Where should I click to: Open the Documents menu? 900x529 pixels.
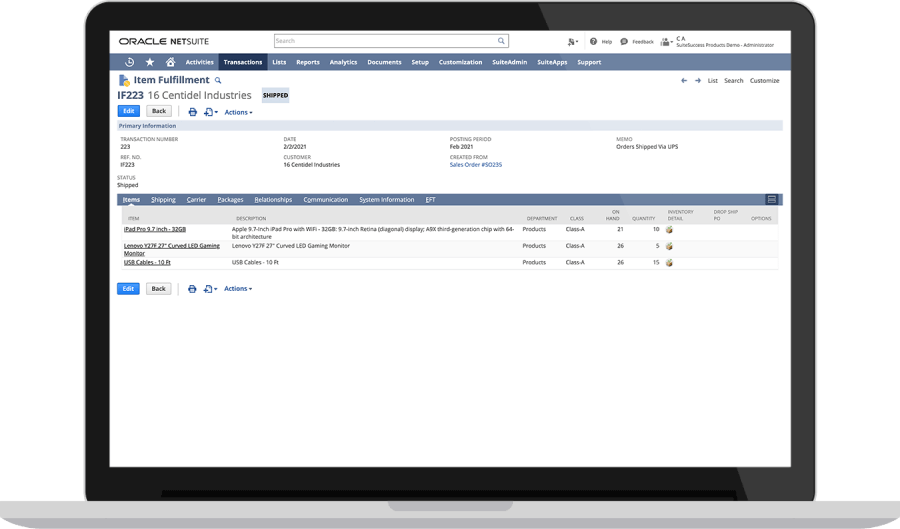[x=384, y=62]
